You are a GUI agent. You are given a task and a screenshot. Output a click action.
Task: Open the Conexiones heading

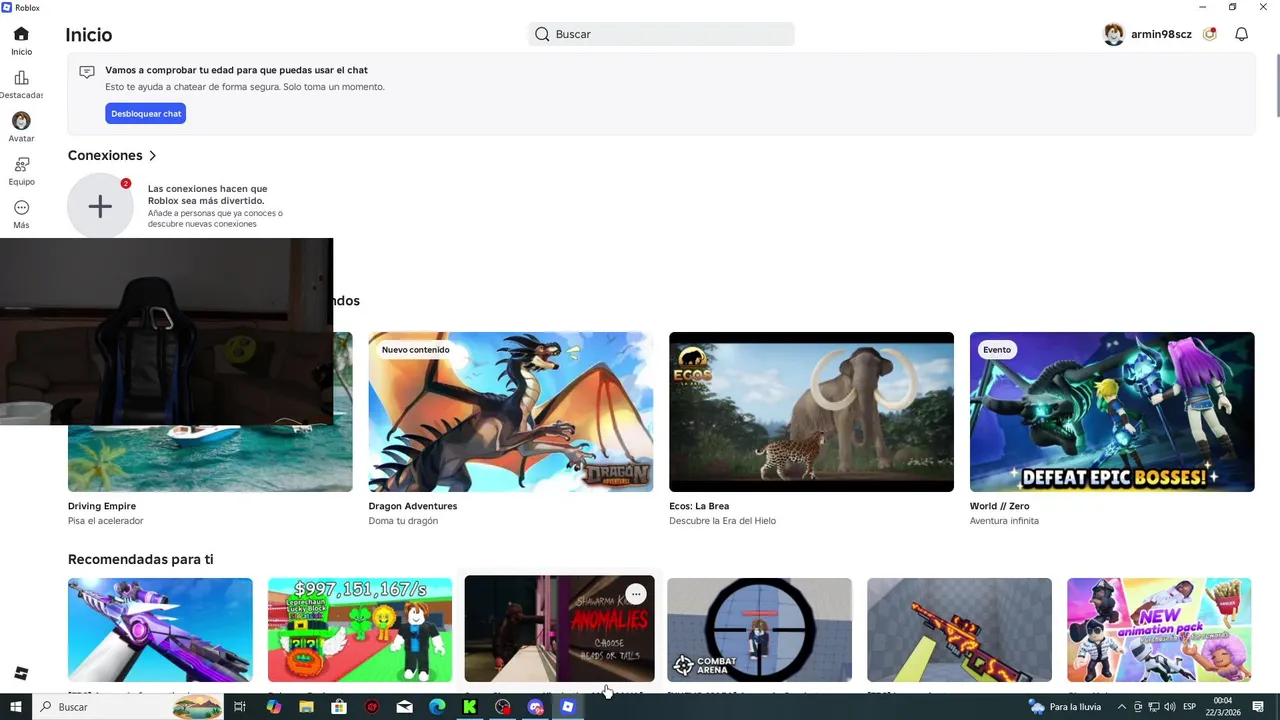pos(105,156)
